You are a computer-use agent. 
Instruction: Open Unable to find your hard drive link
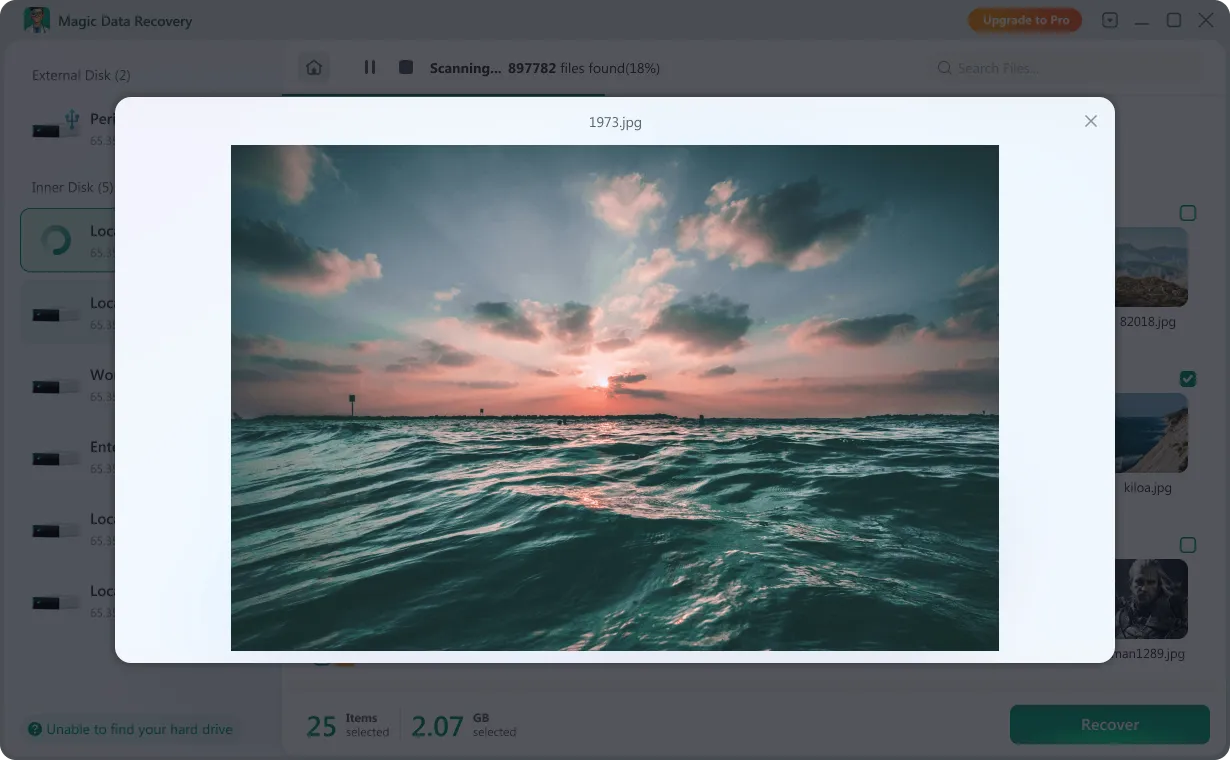(x=139, y=730)
